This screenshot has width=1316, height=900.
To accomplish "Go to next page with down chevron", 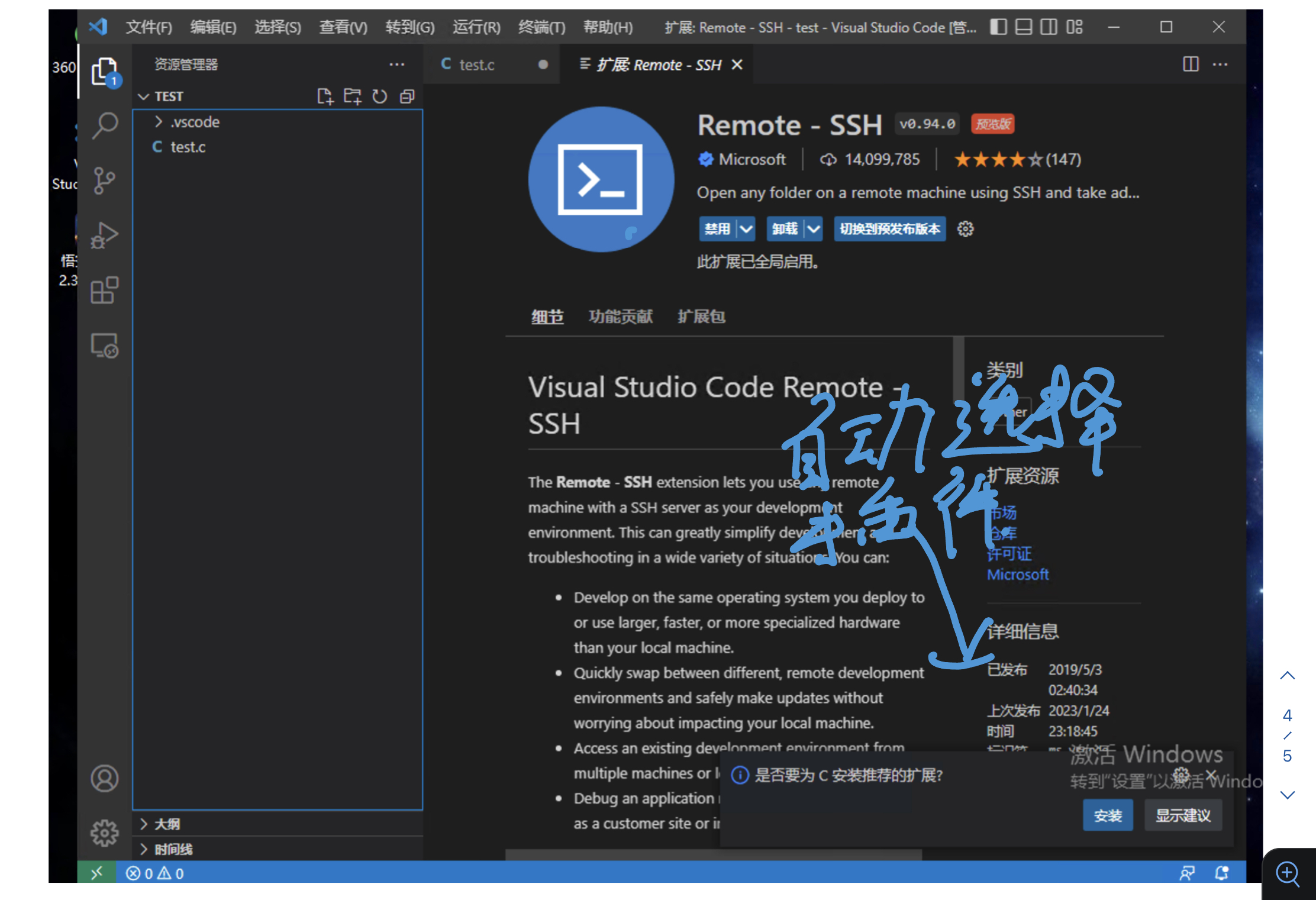I will pos(1288,795).
